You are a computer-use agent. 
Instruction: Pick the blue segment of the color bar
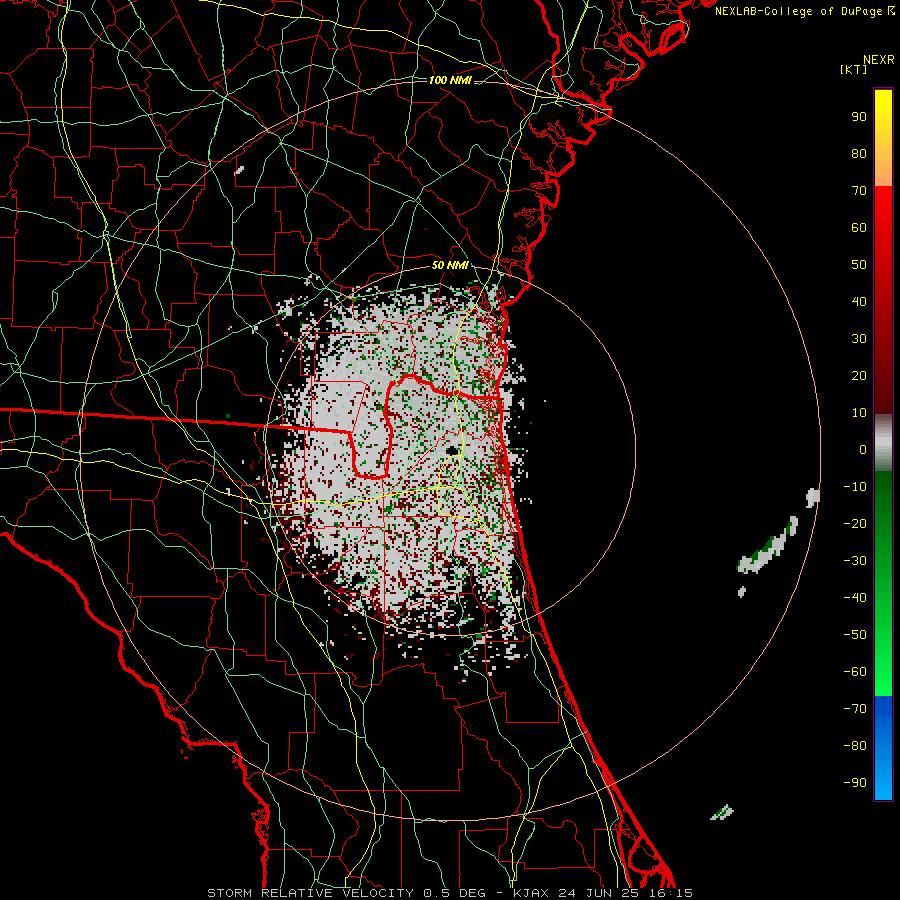pyautogui.click(x=883, y=747)
